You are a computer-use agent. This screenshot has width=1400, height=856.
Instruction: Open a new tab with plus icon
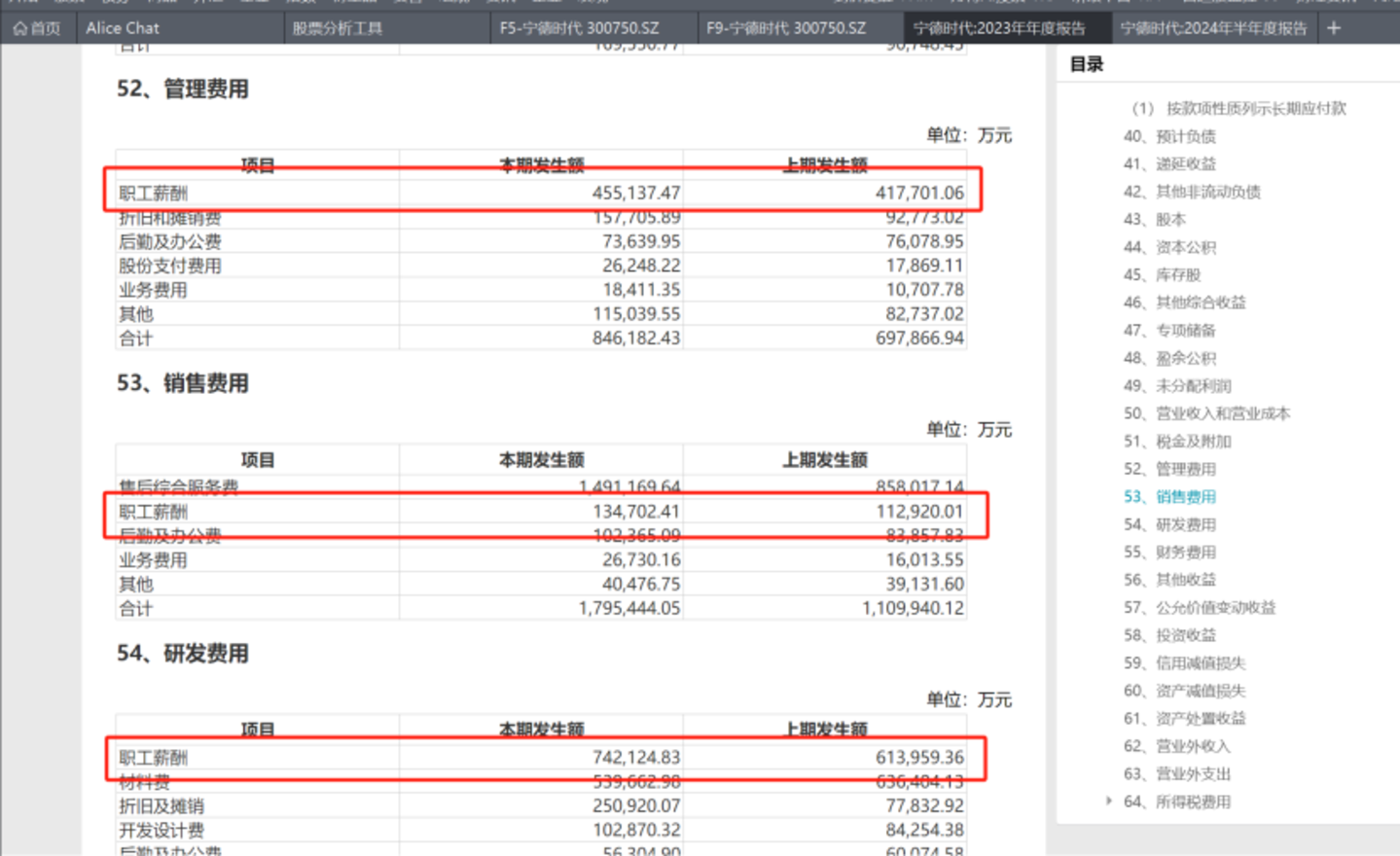click(x=1334, y=28)
